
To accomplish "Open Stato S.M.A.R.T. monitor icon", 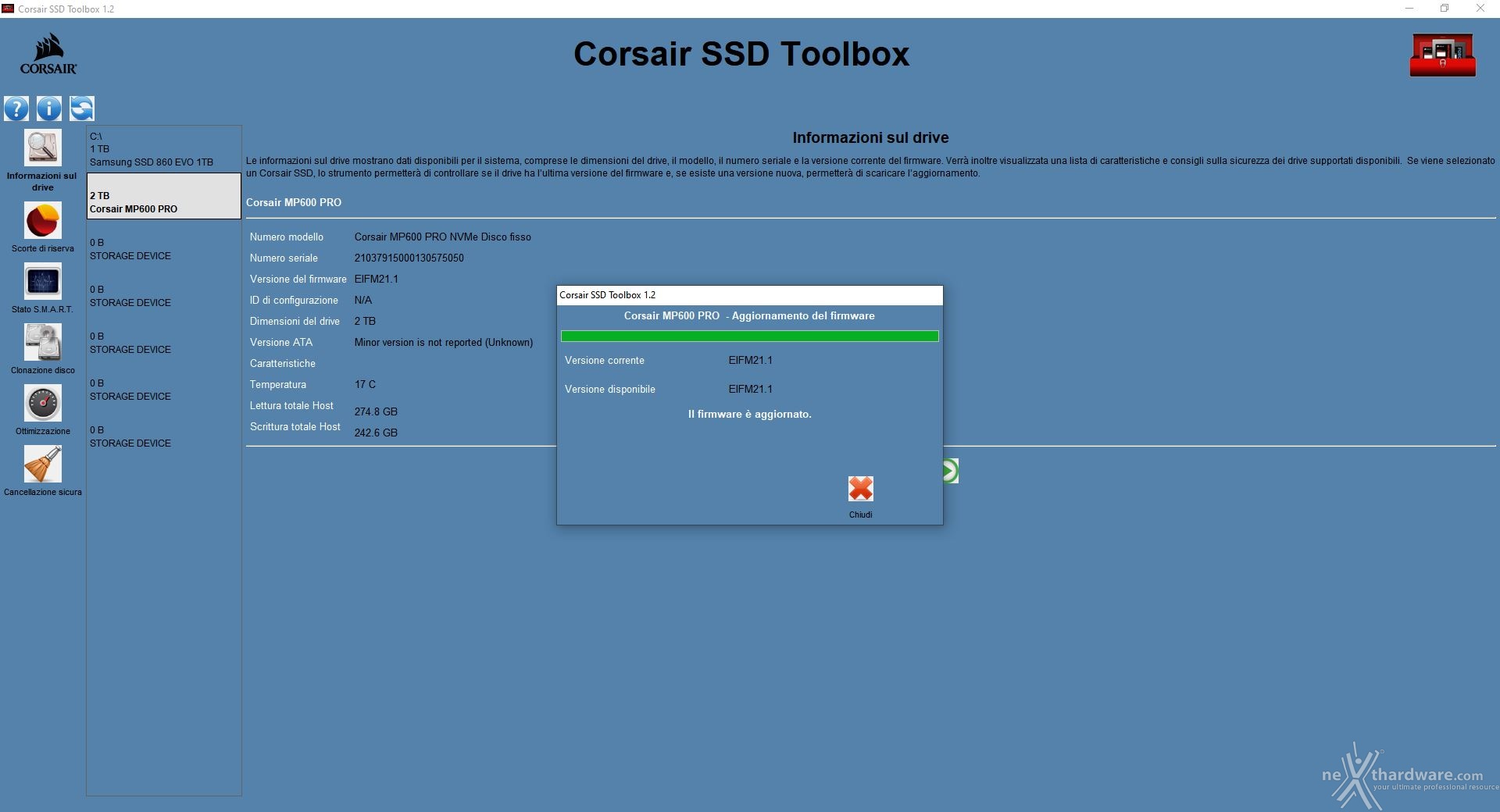I will 42,282.
